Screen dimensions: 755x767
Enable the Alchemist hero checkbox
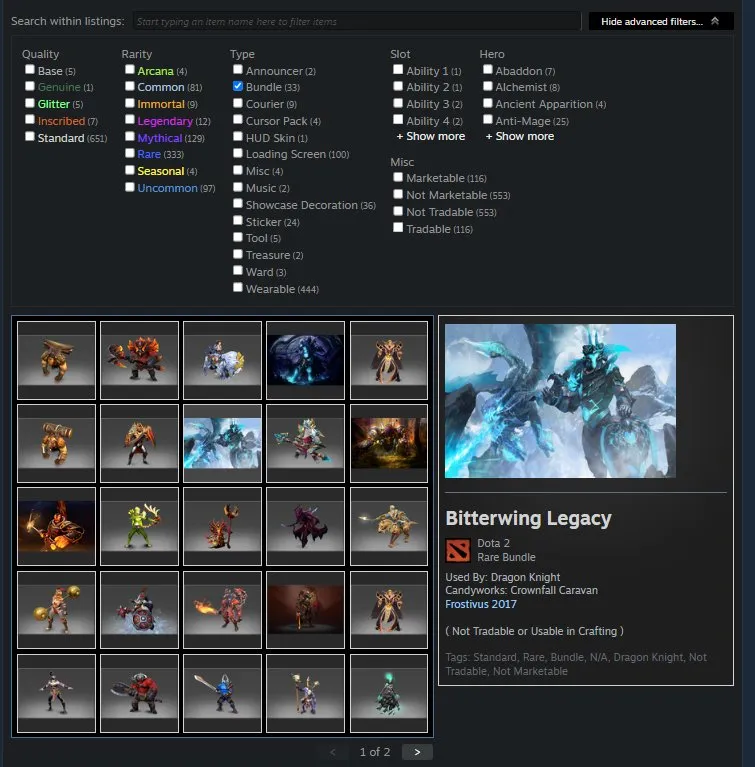pyautogui.click(x=488, y=86)
